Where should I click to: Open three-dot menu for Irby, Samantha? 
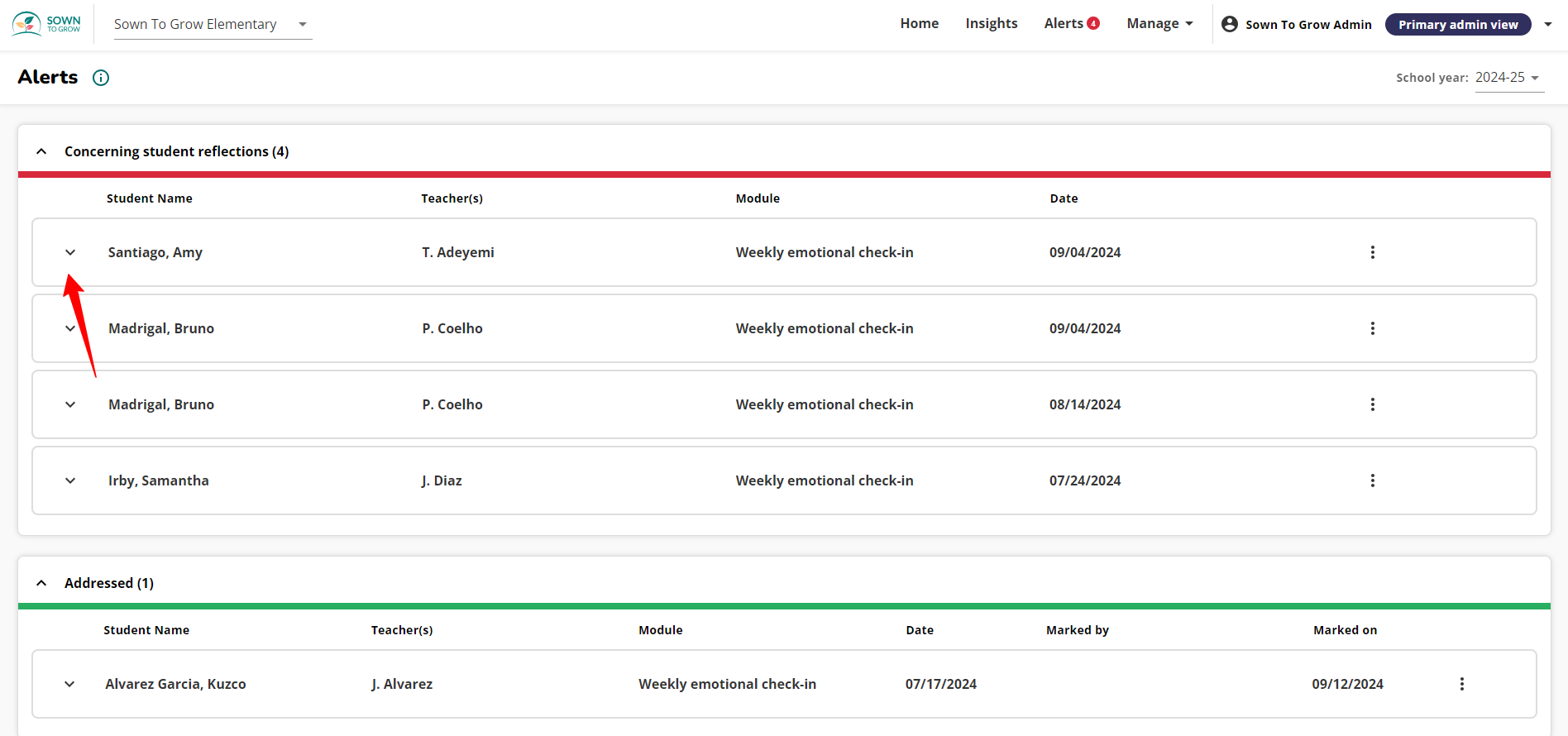pyautogui.click(x=1373, y=480)
